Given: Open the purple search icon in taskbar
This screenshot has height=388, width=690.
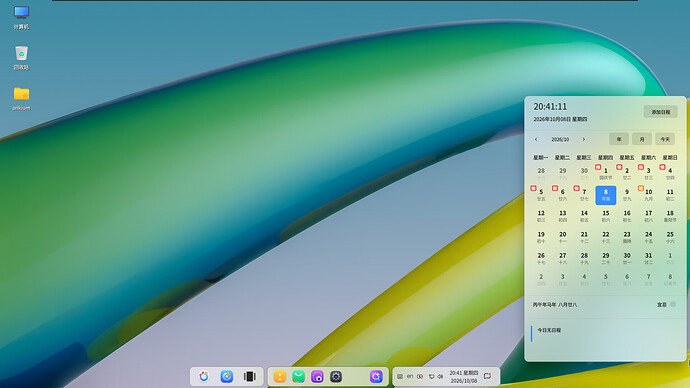Looking at the screenshot, I should (x=376, y=376).
